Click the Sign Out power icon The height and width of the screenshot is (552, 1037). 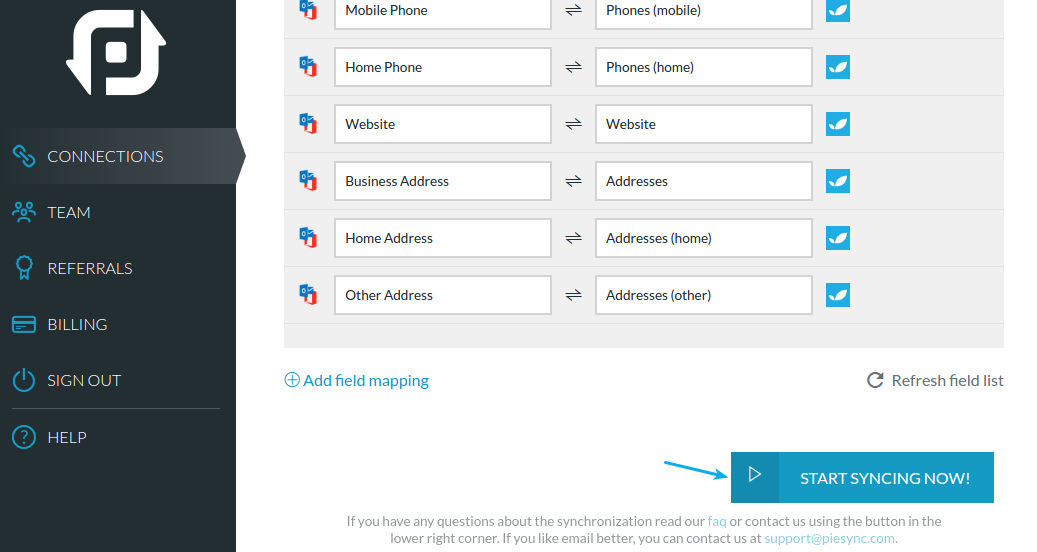point(24,380)
